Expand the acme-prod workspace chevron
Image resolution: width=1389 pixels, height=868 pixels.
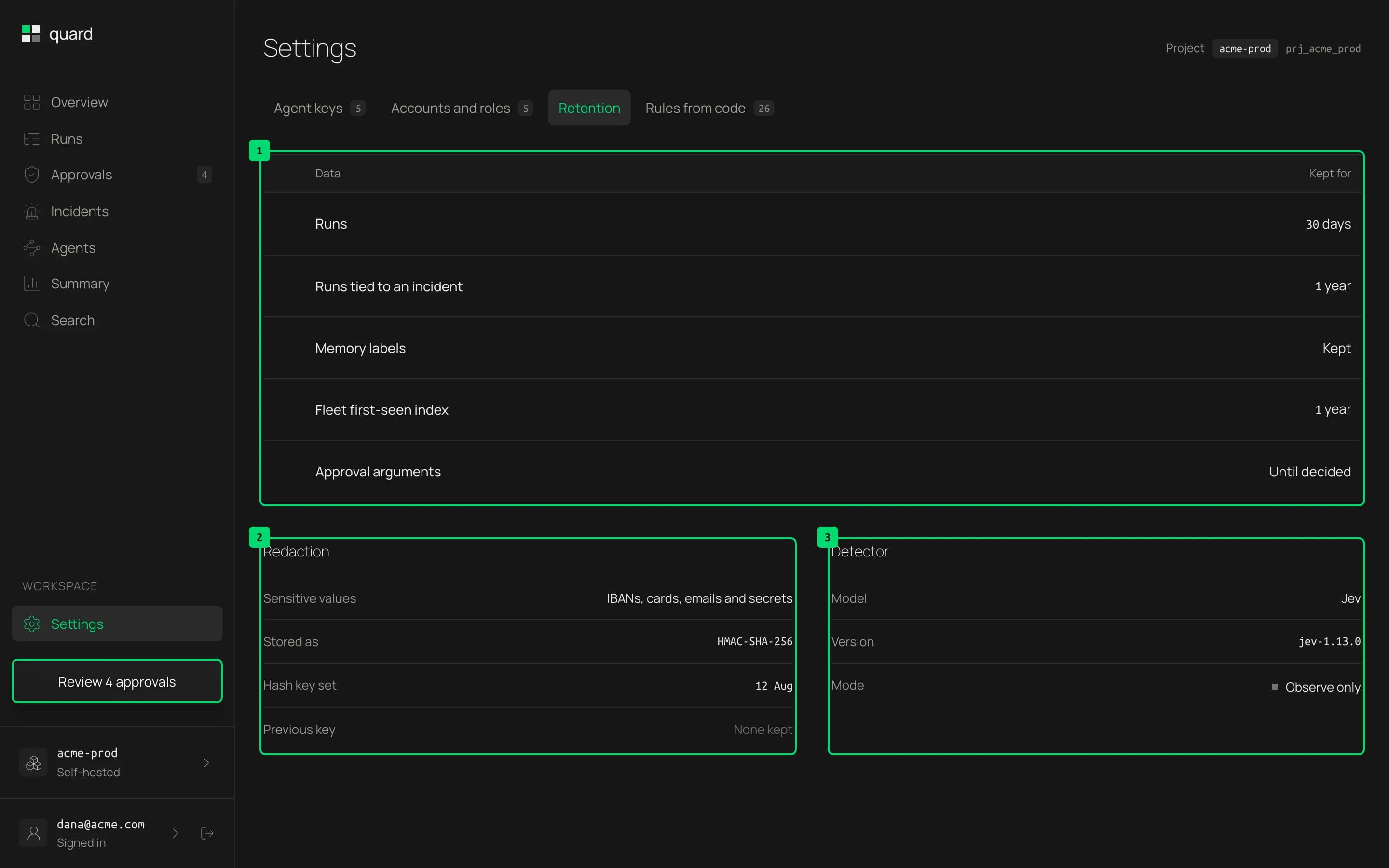point(206,762)
